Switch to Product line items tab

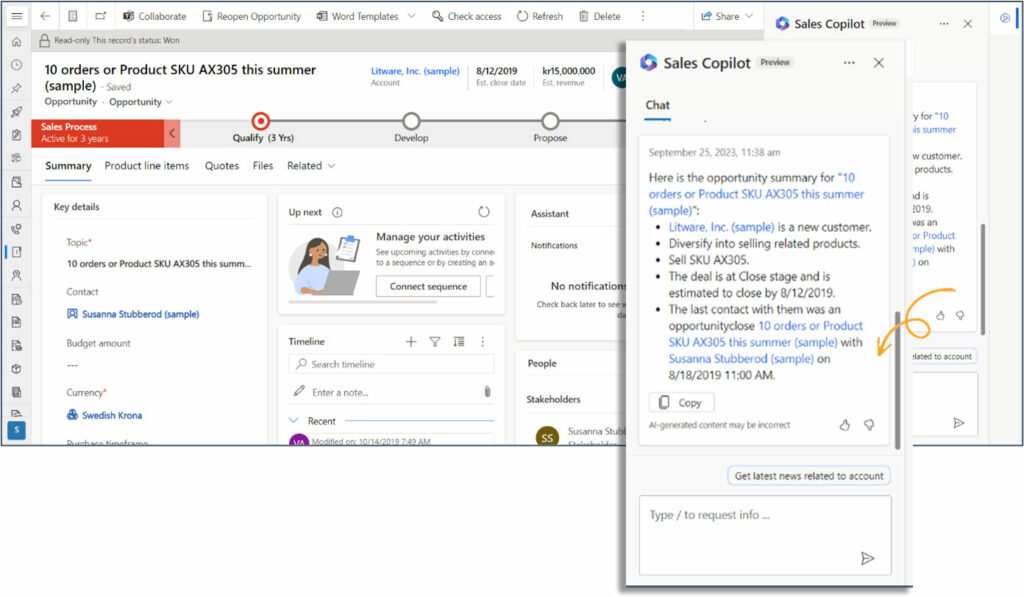coord(146,166)
